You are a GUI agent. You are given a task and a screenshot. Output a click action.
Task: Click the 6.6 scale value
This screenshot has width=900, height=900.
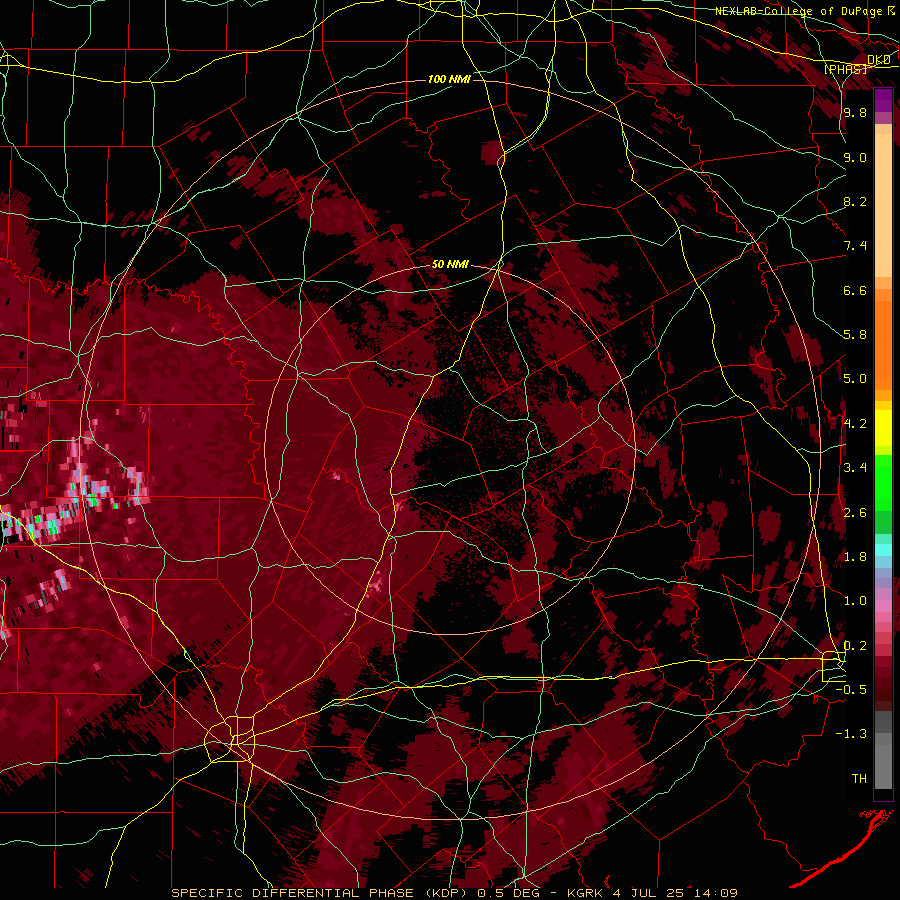point(855,290)
